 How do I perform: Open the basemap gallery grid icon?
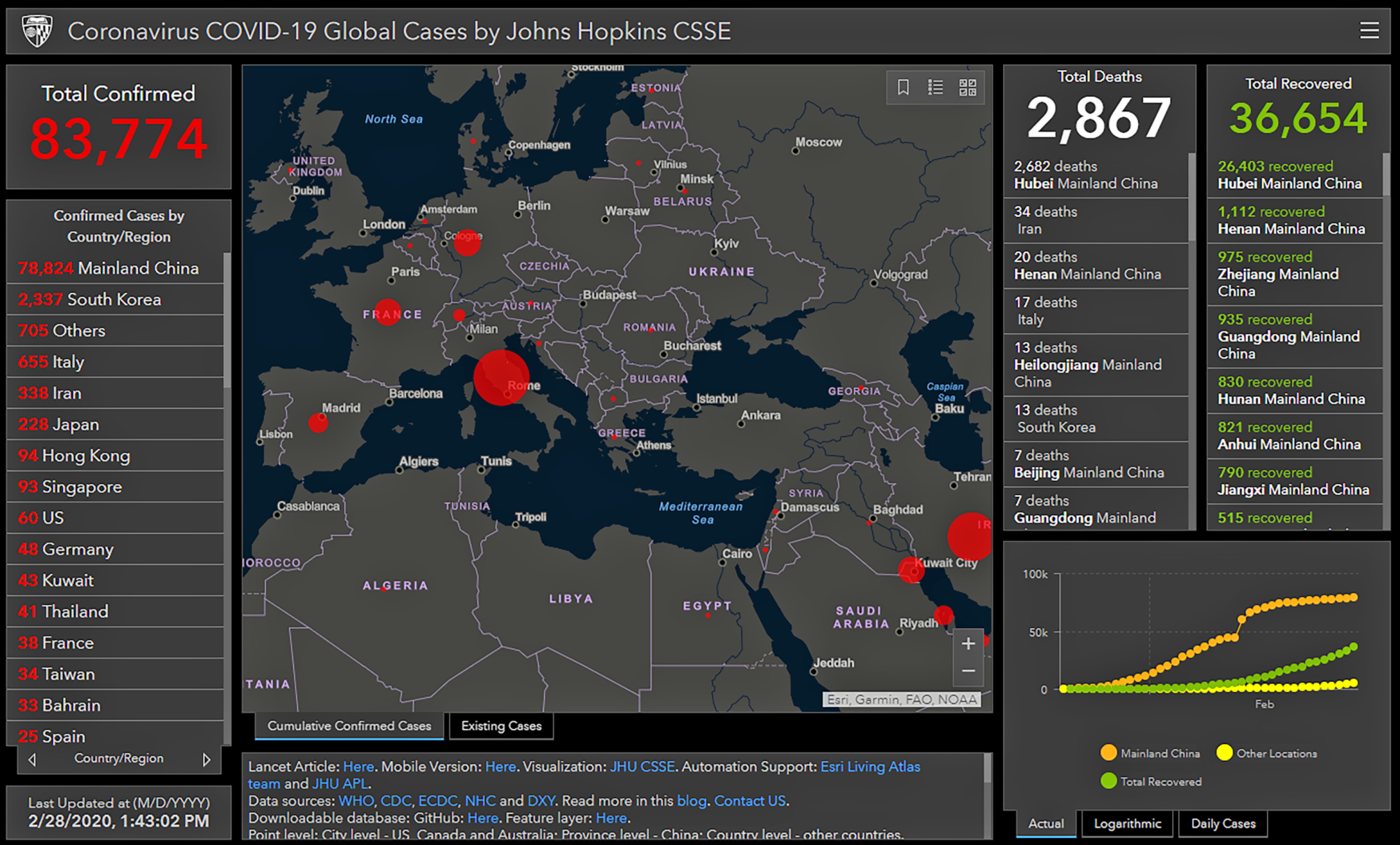(x=967, y=88)
